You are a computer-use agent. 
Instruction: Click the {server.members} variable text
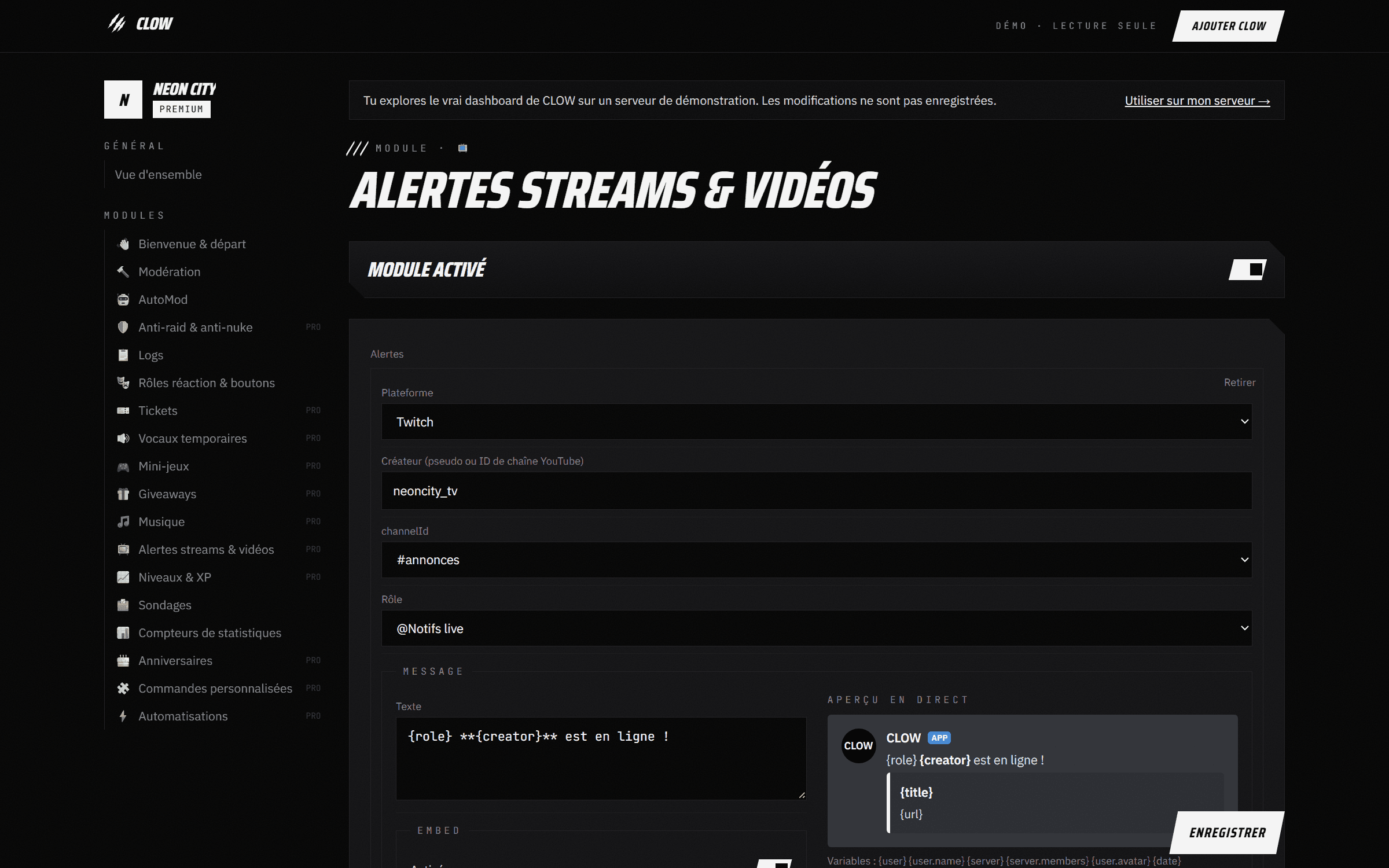coord(1047,861)
